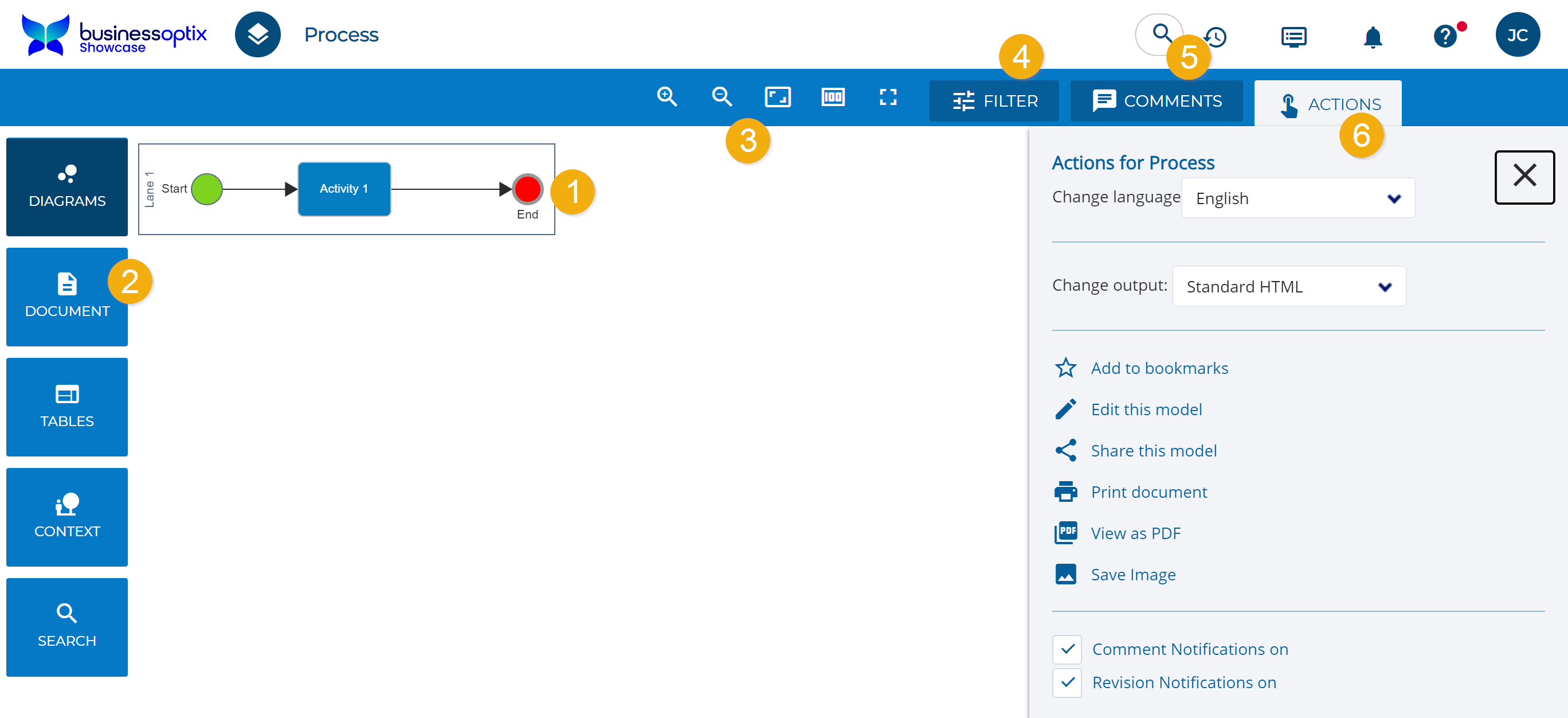
Task: Click the zoom out magnifier icon
Action: pyautogui.click(x=722, y=97)
